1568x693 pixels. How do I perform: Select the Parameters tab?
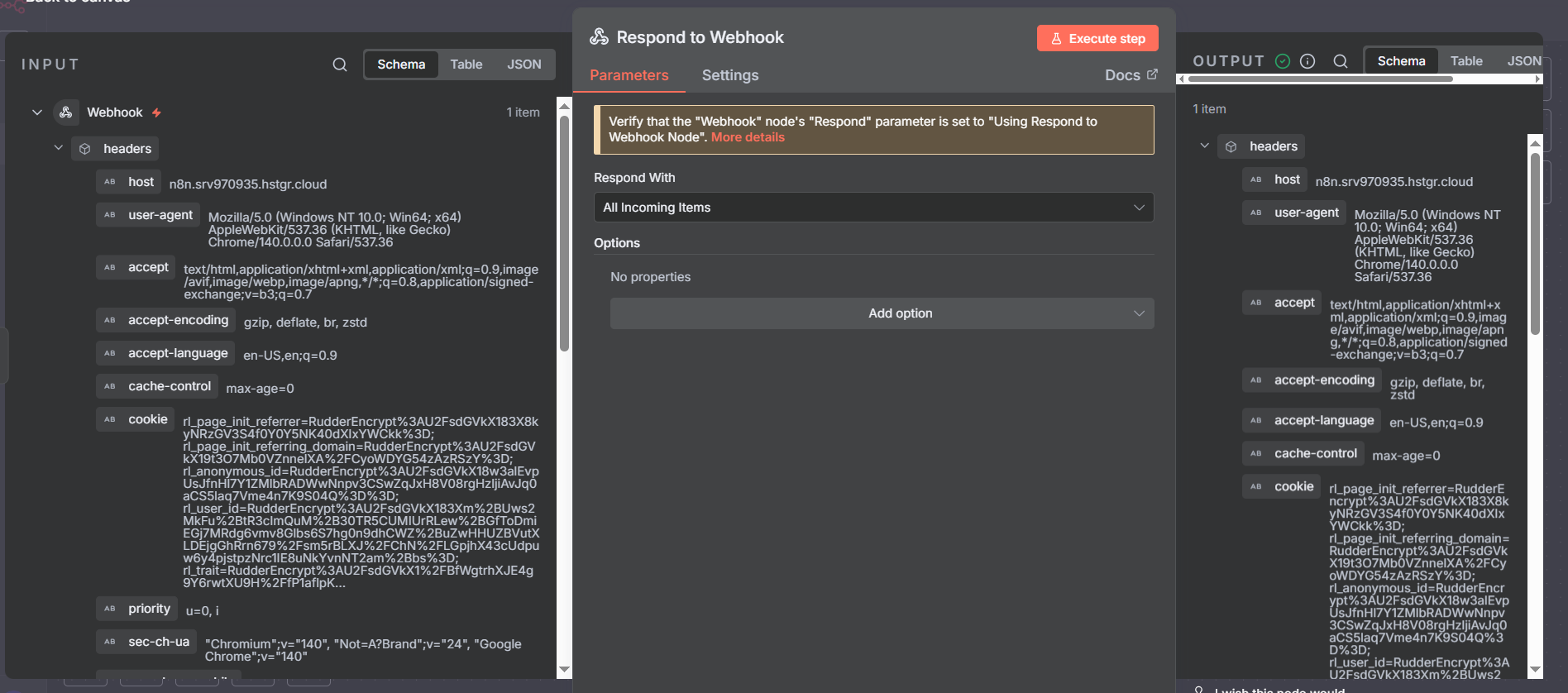pos(629,75)
